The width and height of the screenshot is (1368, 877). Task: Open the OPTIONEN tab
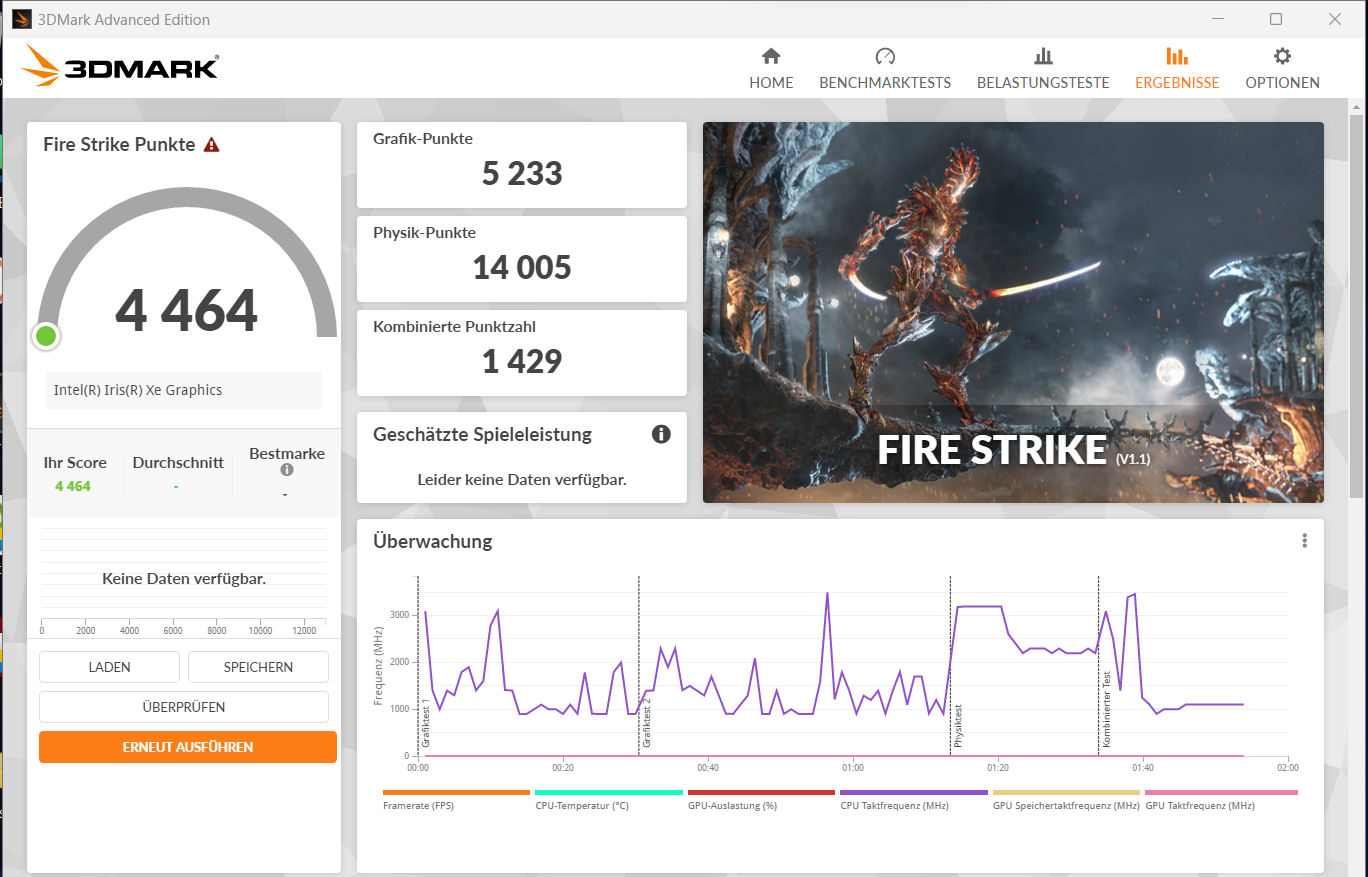[x=1282, y=83]
